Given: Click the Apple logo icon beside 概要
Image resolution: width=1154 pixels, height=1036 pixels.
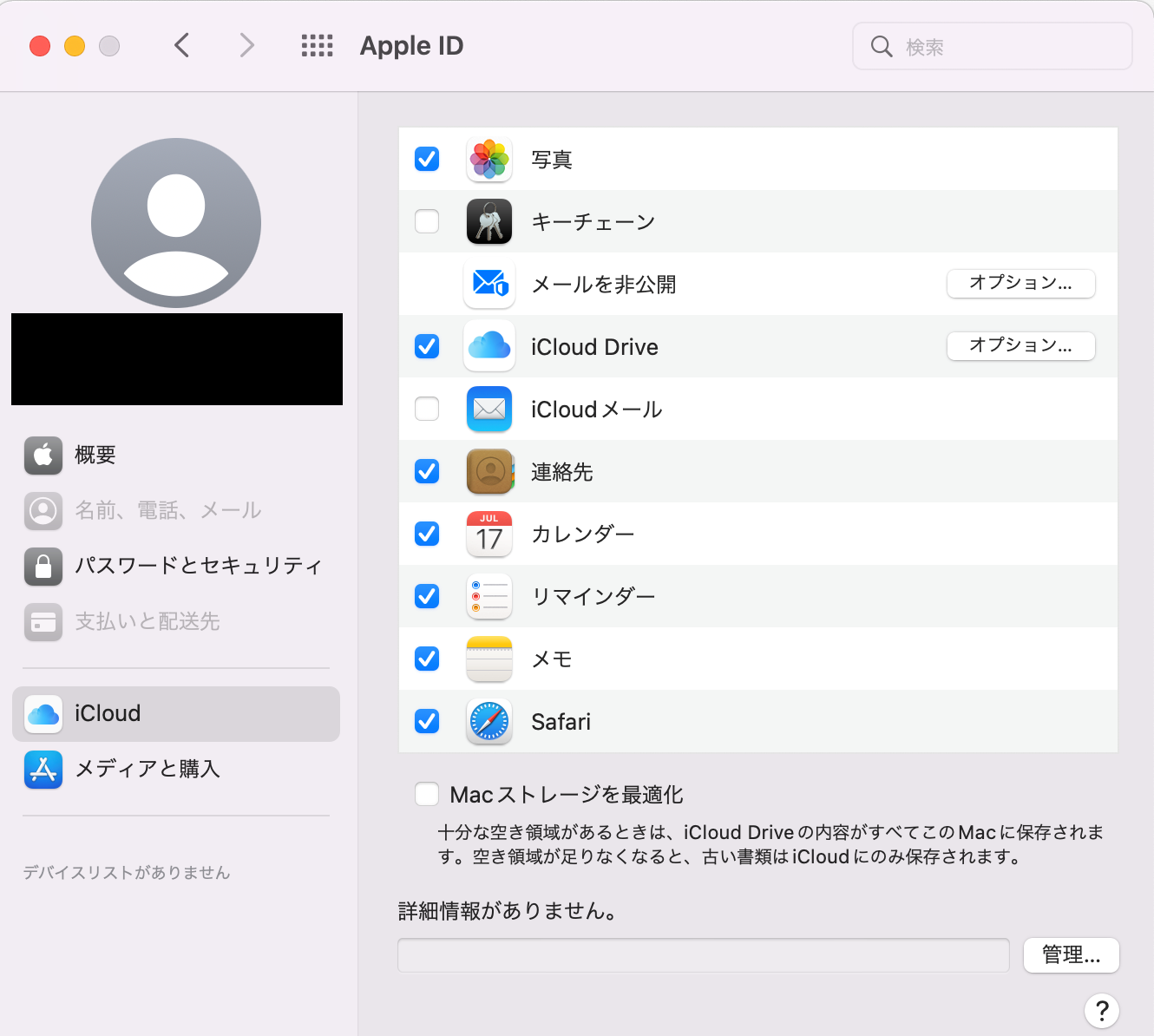Looking at the screenshot, I should coord(43,456).
